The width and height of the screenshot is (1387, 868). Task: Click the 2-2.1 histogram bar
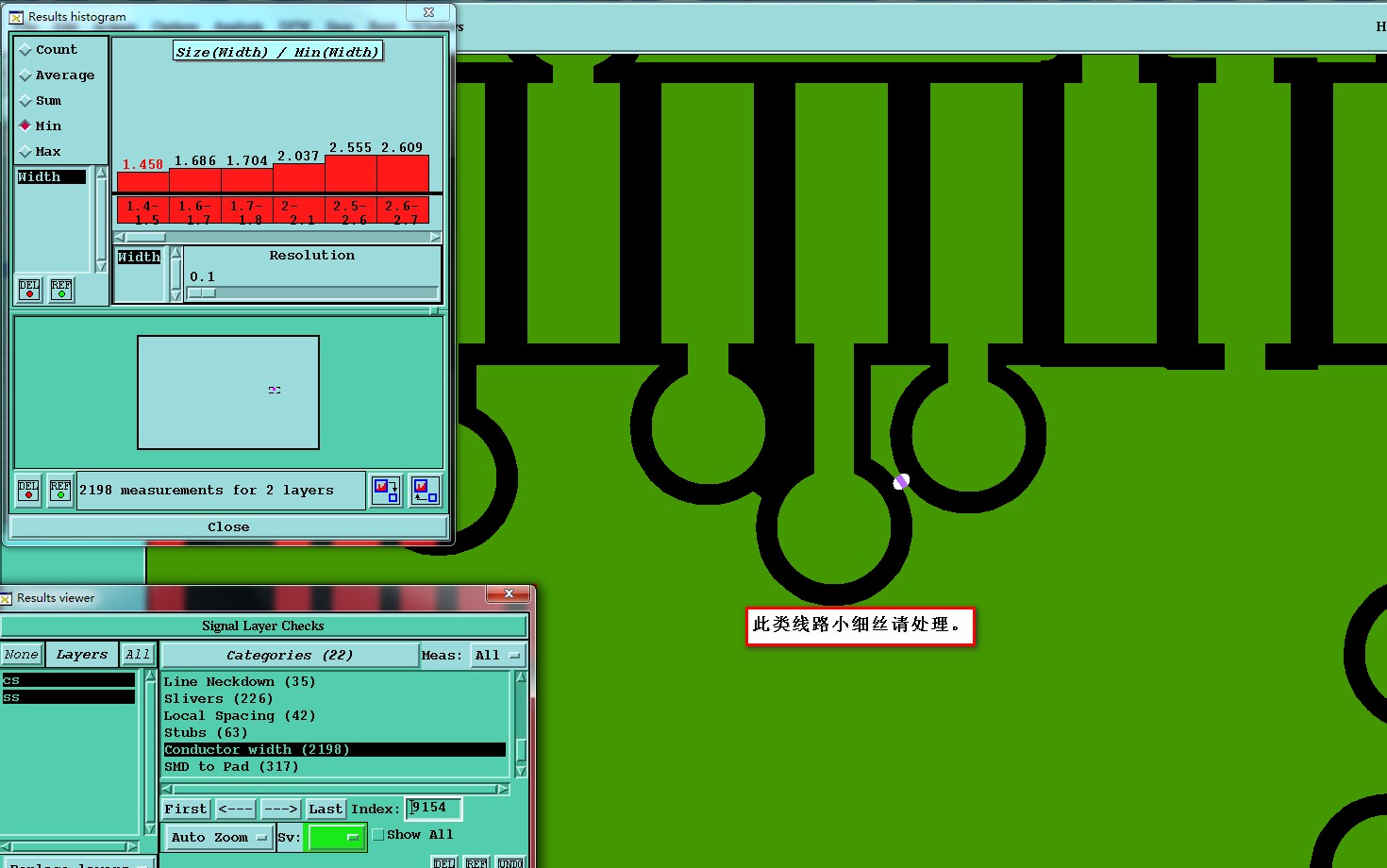point(299,178)
